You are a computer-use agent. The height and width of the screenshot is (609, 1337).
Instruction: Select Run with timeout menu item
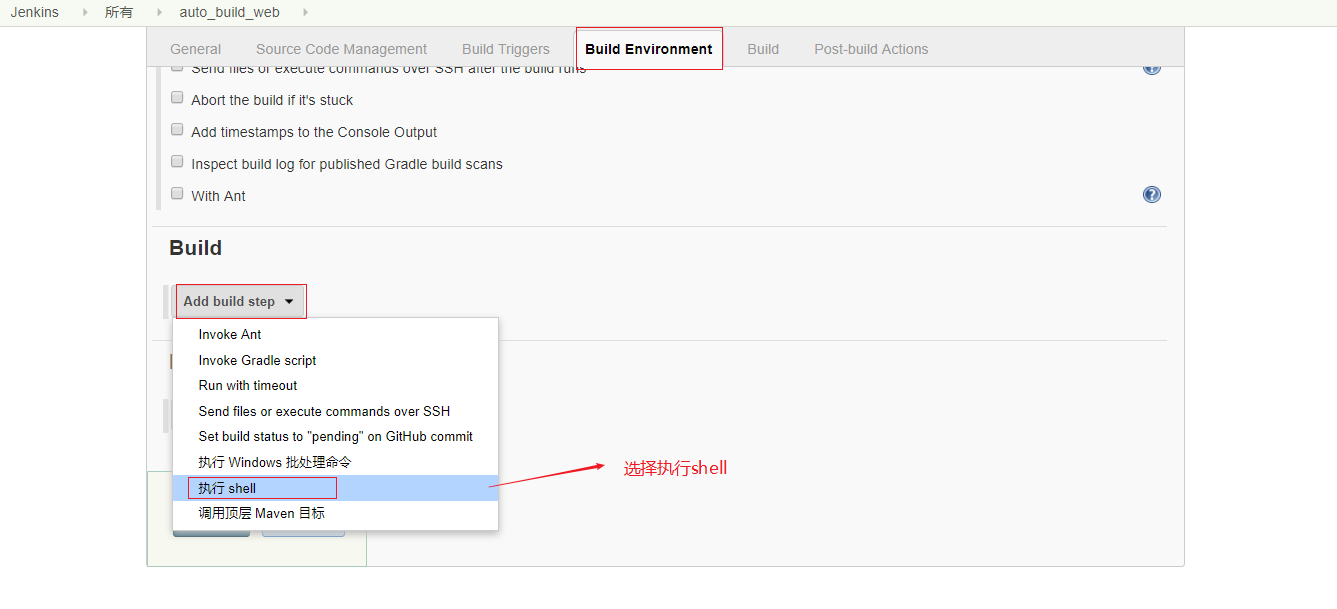[335, 385]
